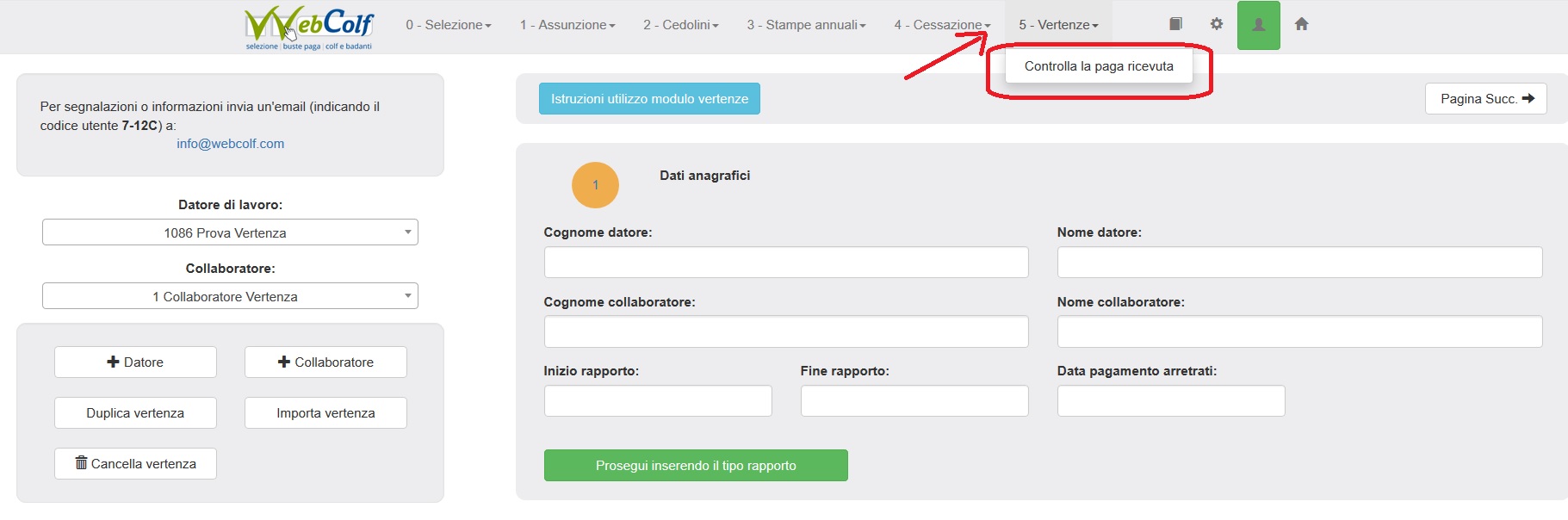Go to Pagina Succ. next page

1486,99
